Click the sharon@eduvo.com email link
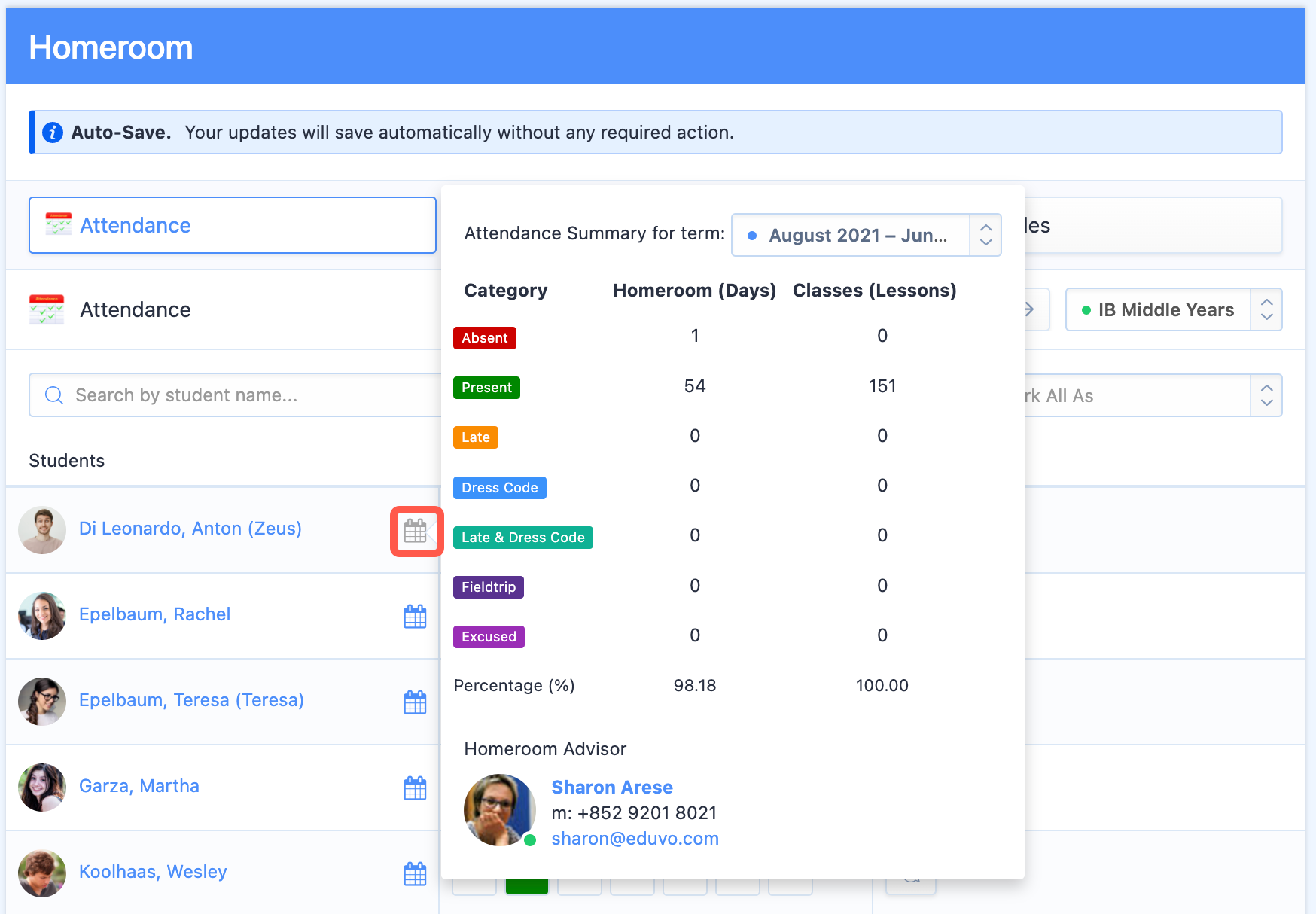 click(634, 839)
